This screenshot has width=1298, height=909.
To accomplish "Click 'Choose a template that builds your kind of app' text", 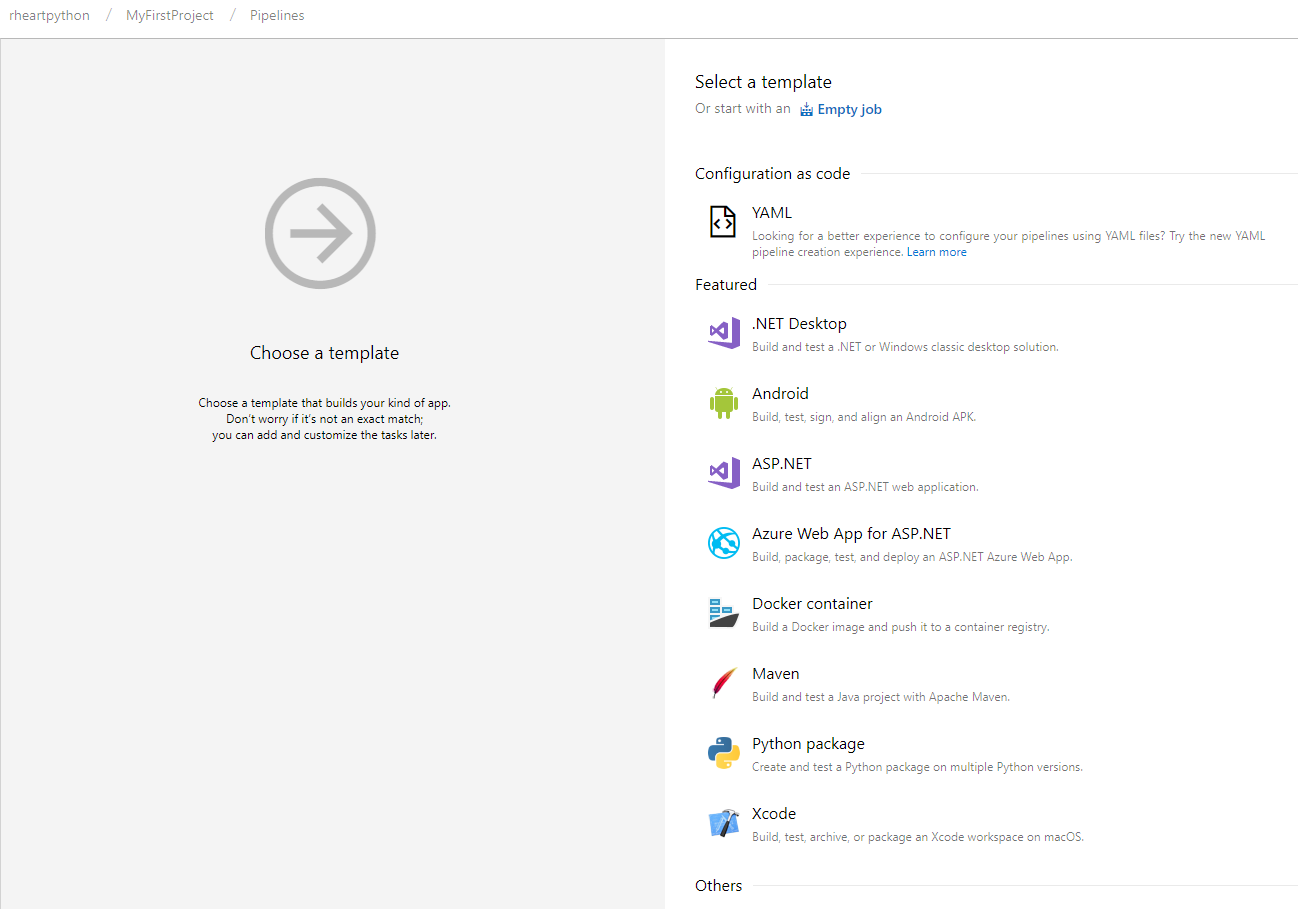I will (325, 403).
